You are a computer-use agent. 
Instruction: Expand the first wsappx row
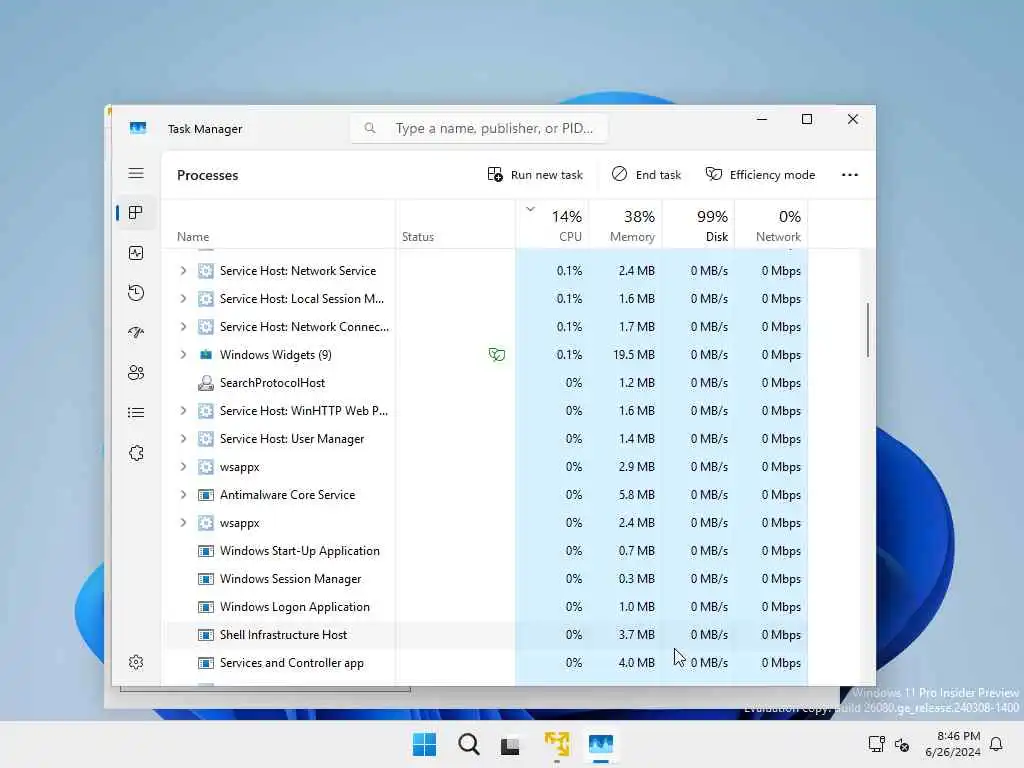(x=184, y=467)
